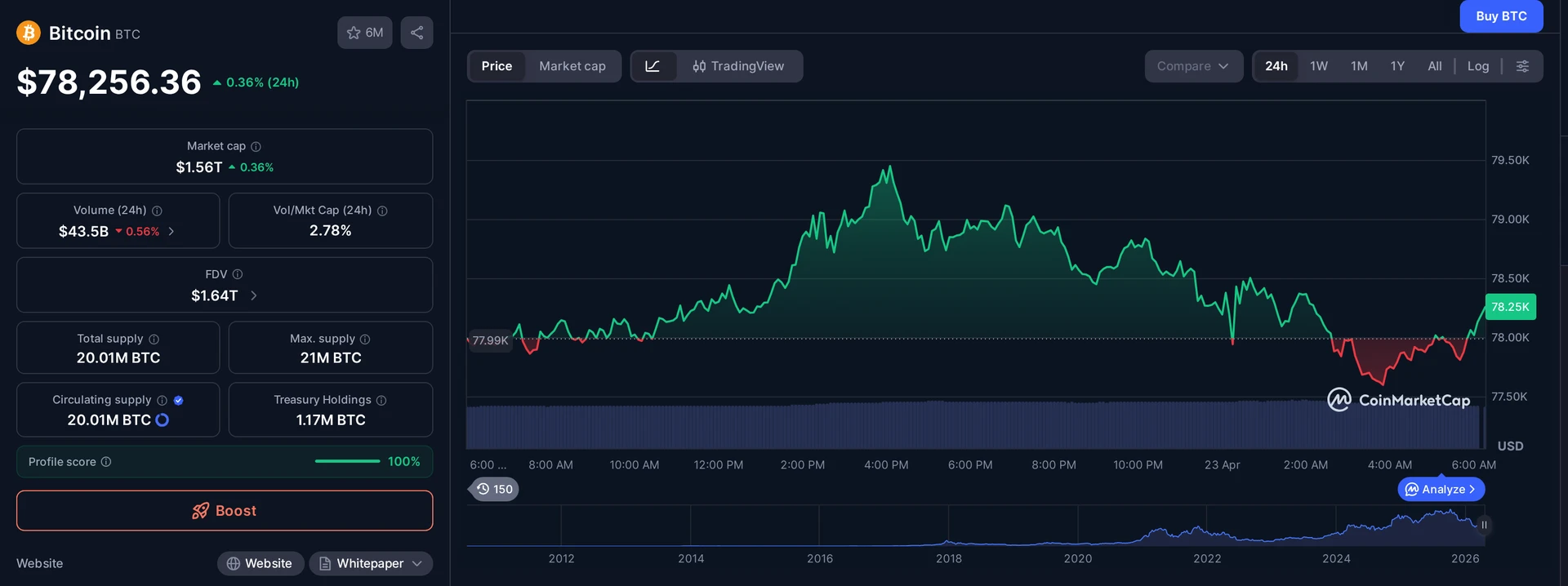Click the 150 history events badge
Image resolution: width=1568 pixels, height=586 pixels.
(x=495, y=489)
